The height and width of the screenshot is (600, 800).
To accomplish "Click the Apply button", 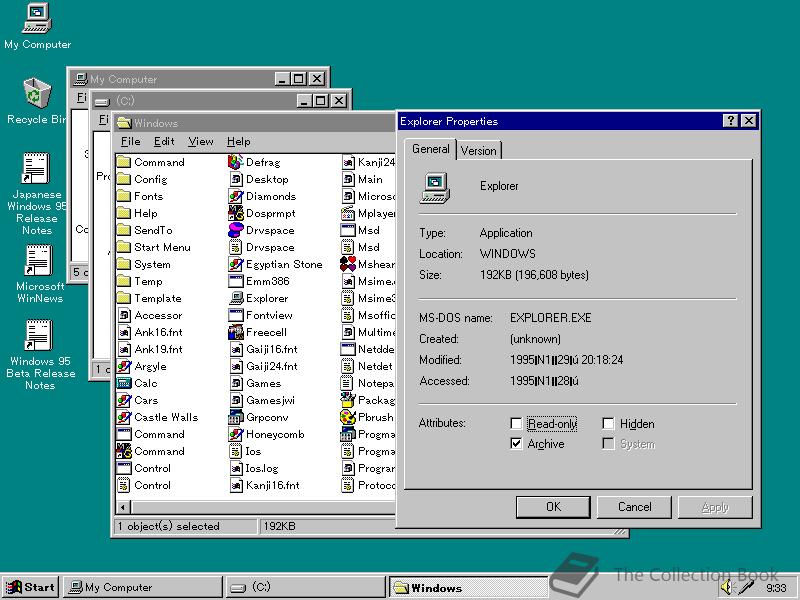I will tap(715, 507).
